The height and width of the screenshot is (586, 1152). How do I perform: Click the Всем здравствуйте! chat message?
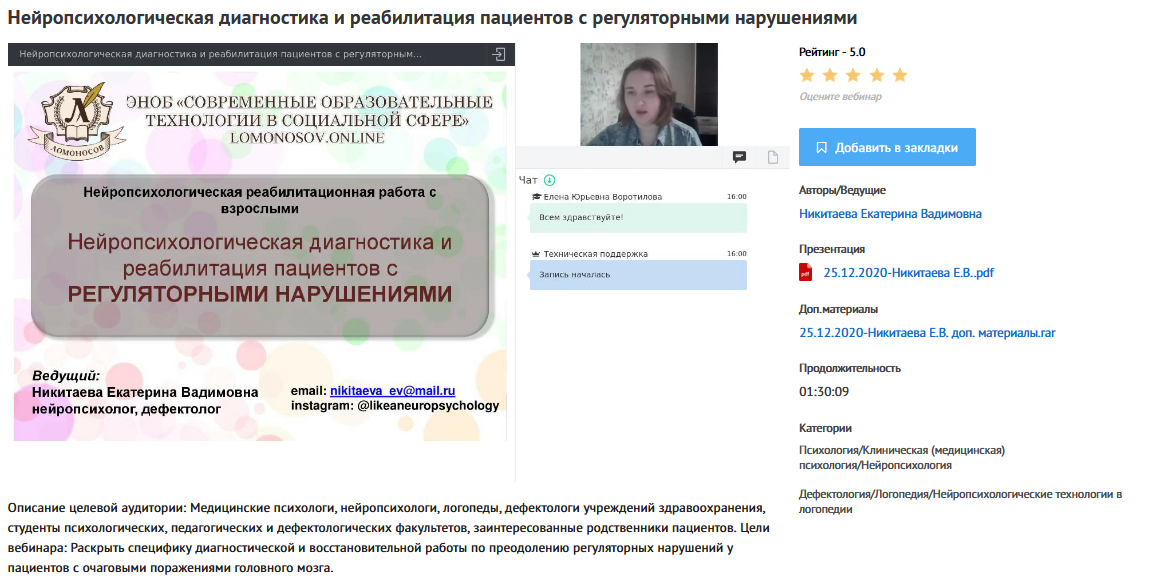(x=638, y=217)
